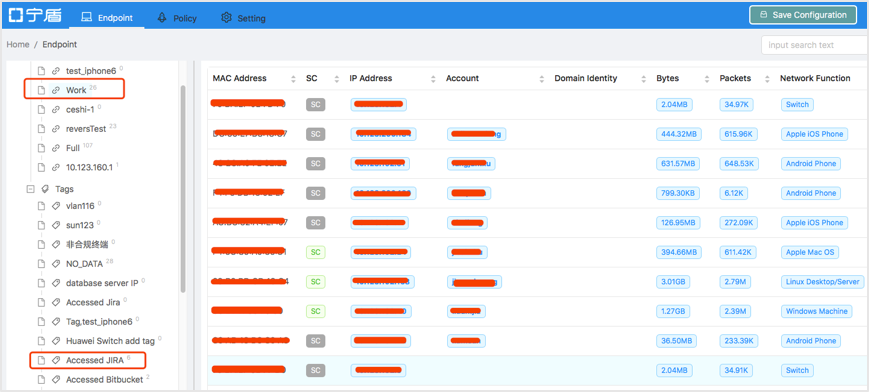The image size is (869, 392).
Task: Switch to the Policy tab
Action: tap(177, 18)
